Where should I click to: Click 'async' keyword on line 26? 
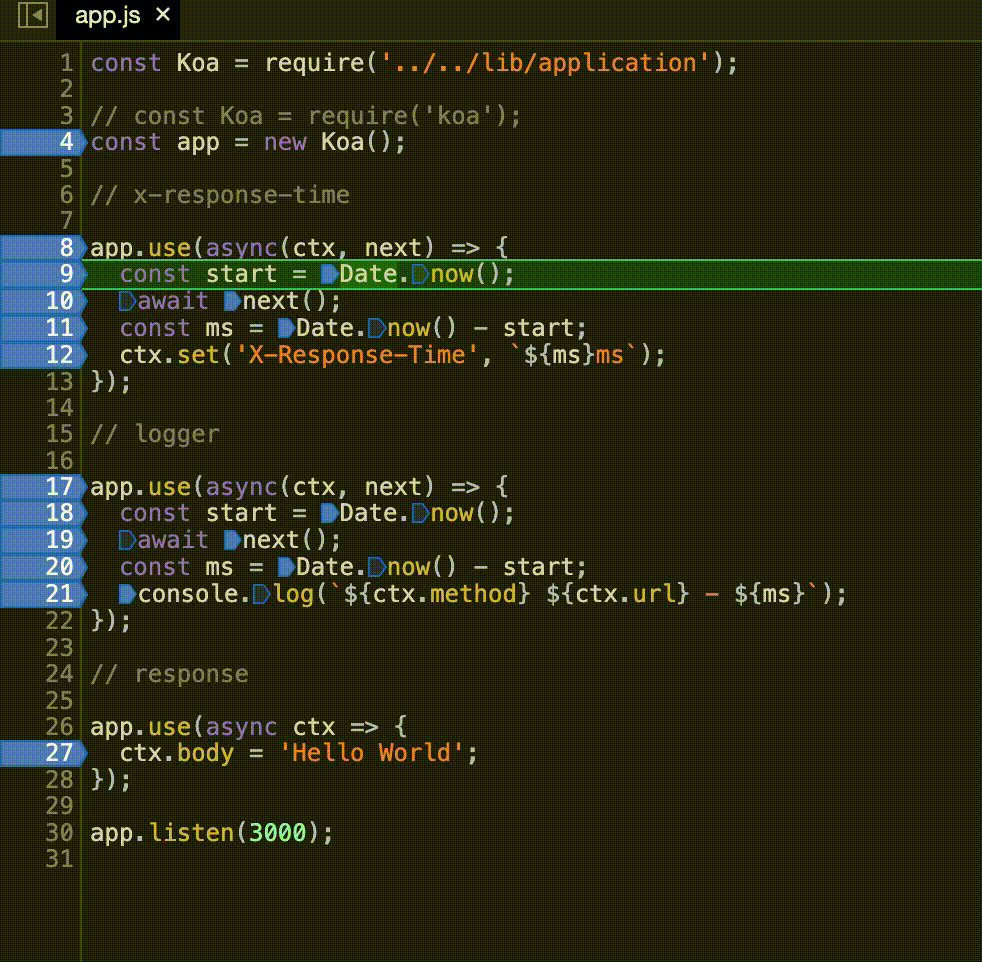point(241,727)
